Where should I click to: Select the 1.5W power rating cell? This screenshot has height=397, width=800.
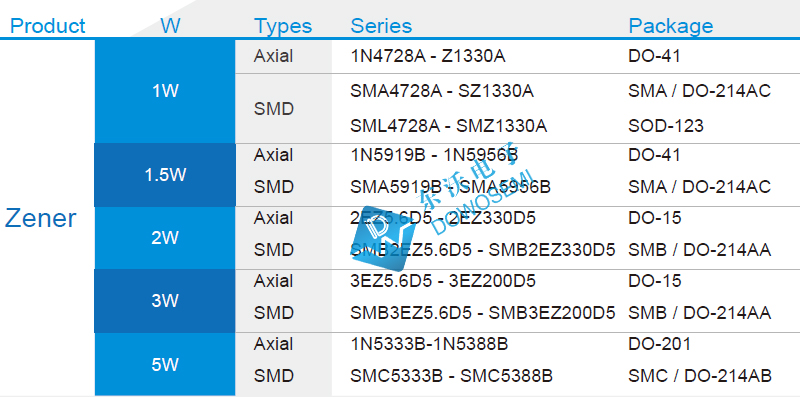(x=165, y=175)
